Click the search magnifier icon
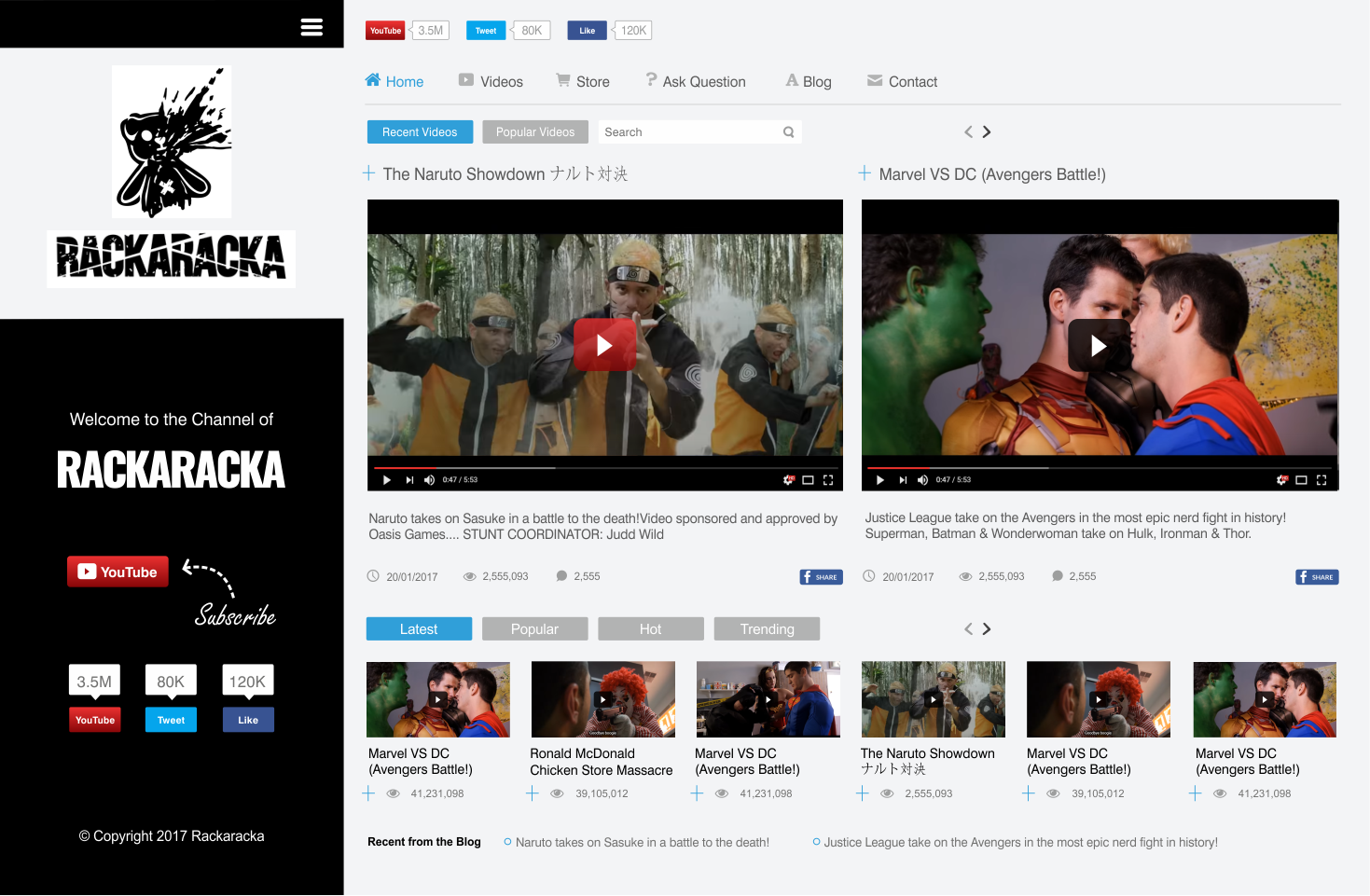This screenshot has width=1370, height=896. tap(789, 131)
